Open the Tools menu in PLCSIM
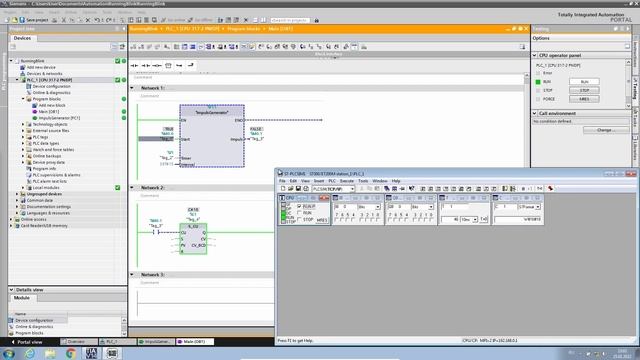The width and height of the screenshot is (640, 360). 363,181
